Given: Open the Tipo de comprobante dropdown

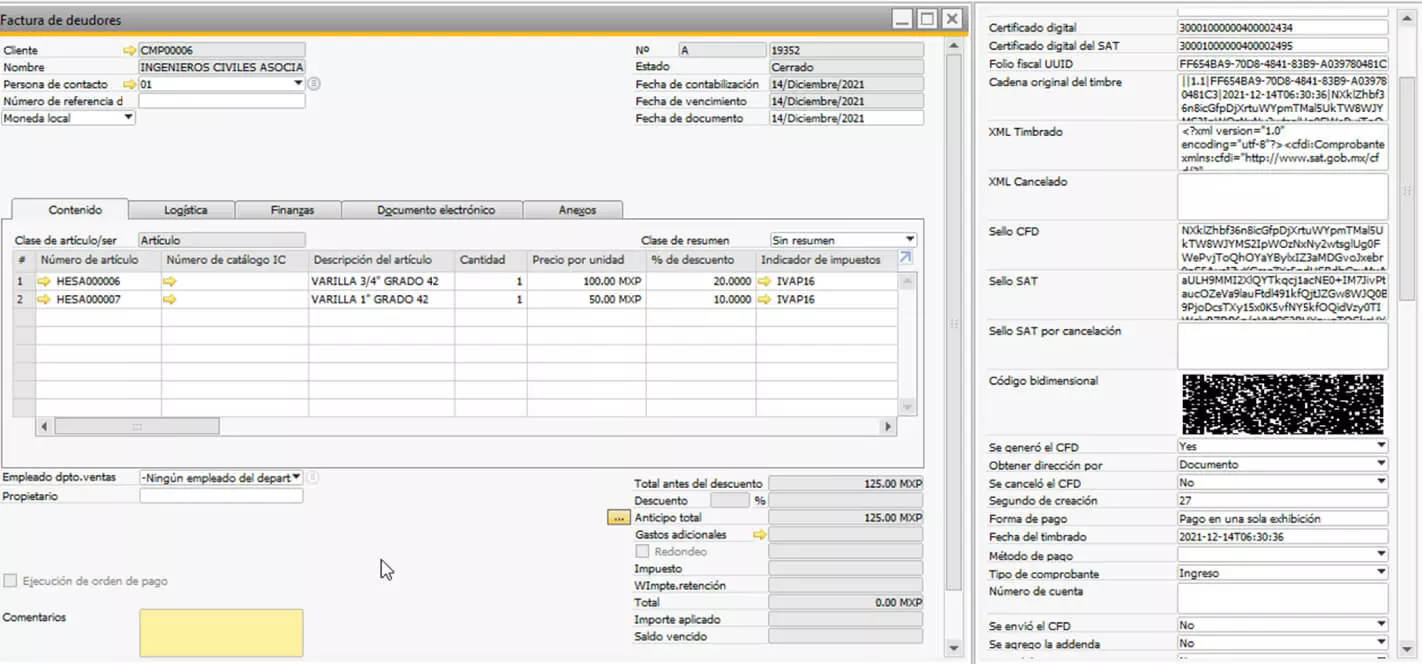Looking at the screenshot, I should pos(1381,573).
